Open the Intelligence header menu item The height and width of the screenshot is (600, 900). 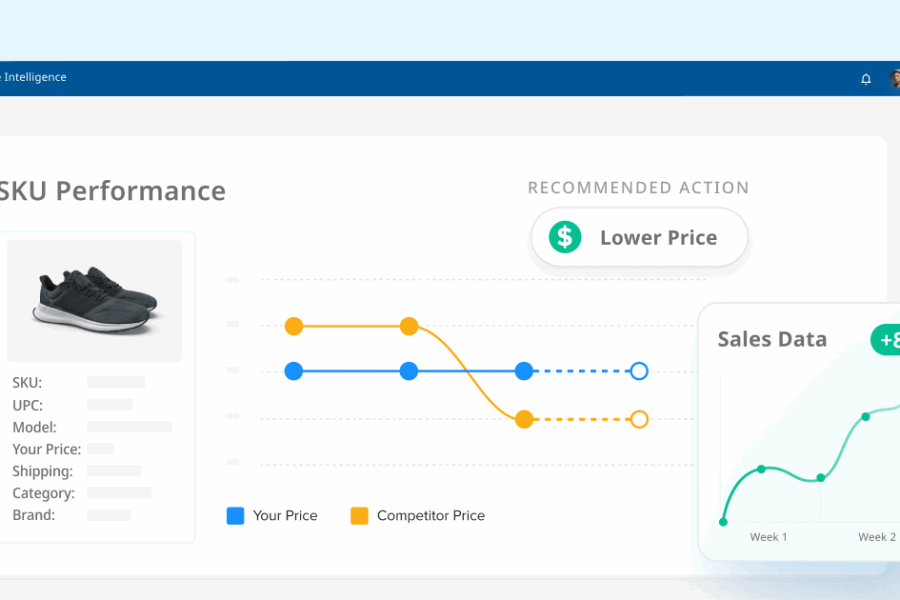33,77
